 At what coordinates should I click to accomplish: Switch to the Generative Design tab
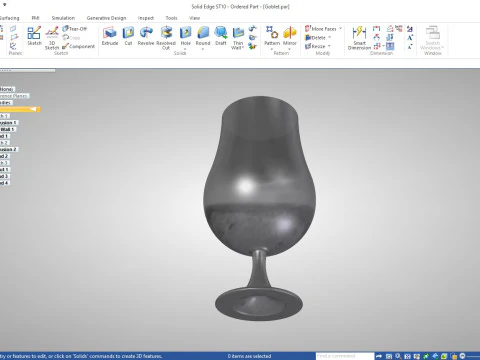click(x=106, y=18)
